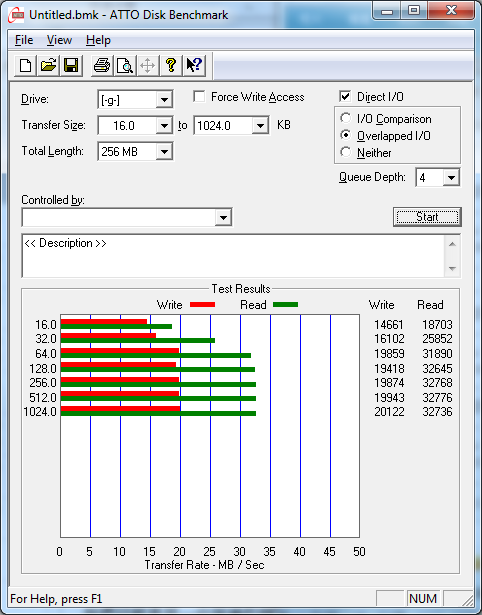Click the read value 18703

[437, 325]
